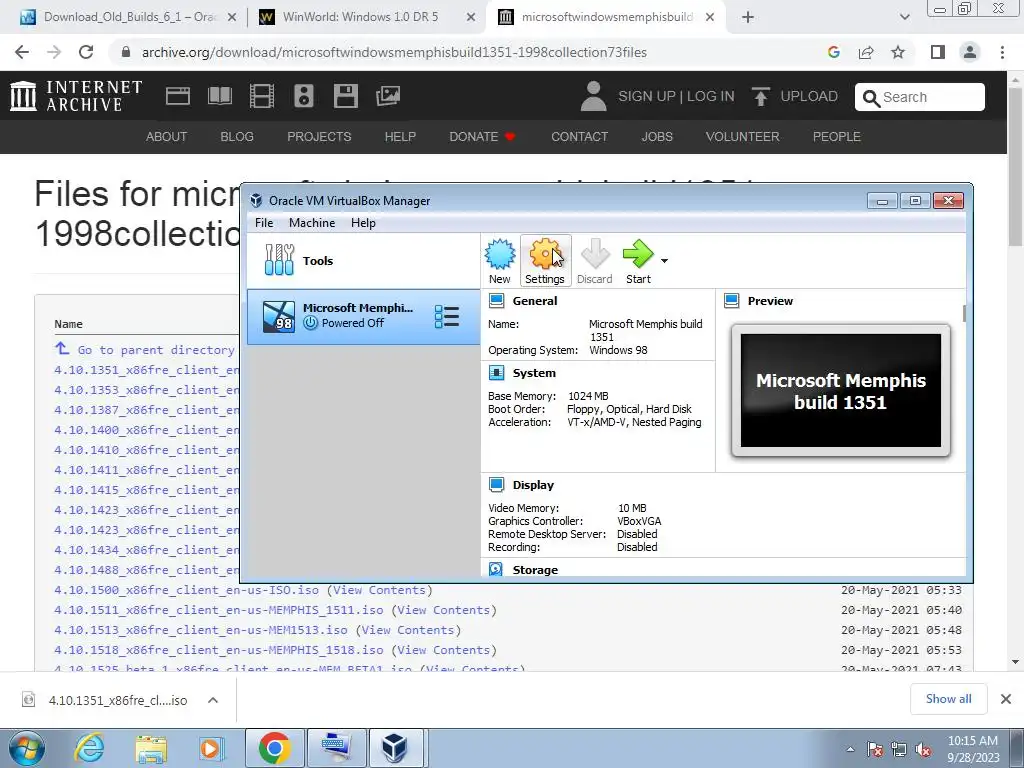Bookmark this page with star icon

pos(898,52)
